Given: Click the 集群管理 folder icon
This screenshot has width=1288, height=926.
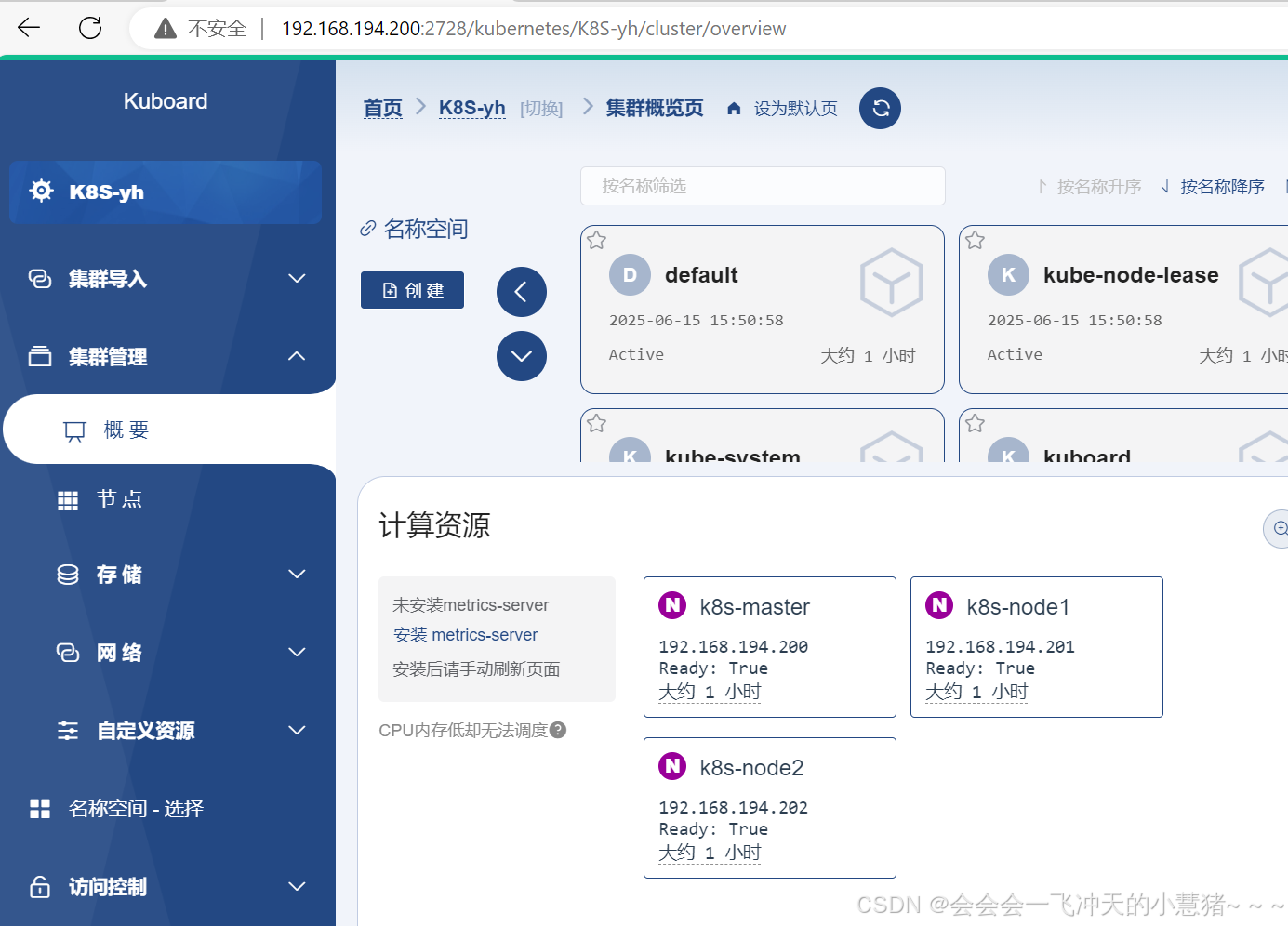Looking at the screenshot, I should pos(40,356).
